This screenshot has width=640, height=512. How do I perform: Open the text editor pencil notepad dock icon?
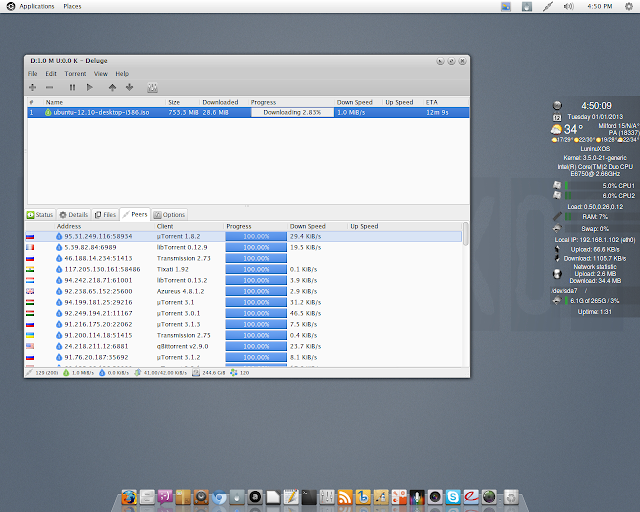point(291,497)
